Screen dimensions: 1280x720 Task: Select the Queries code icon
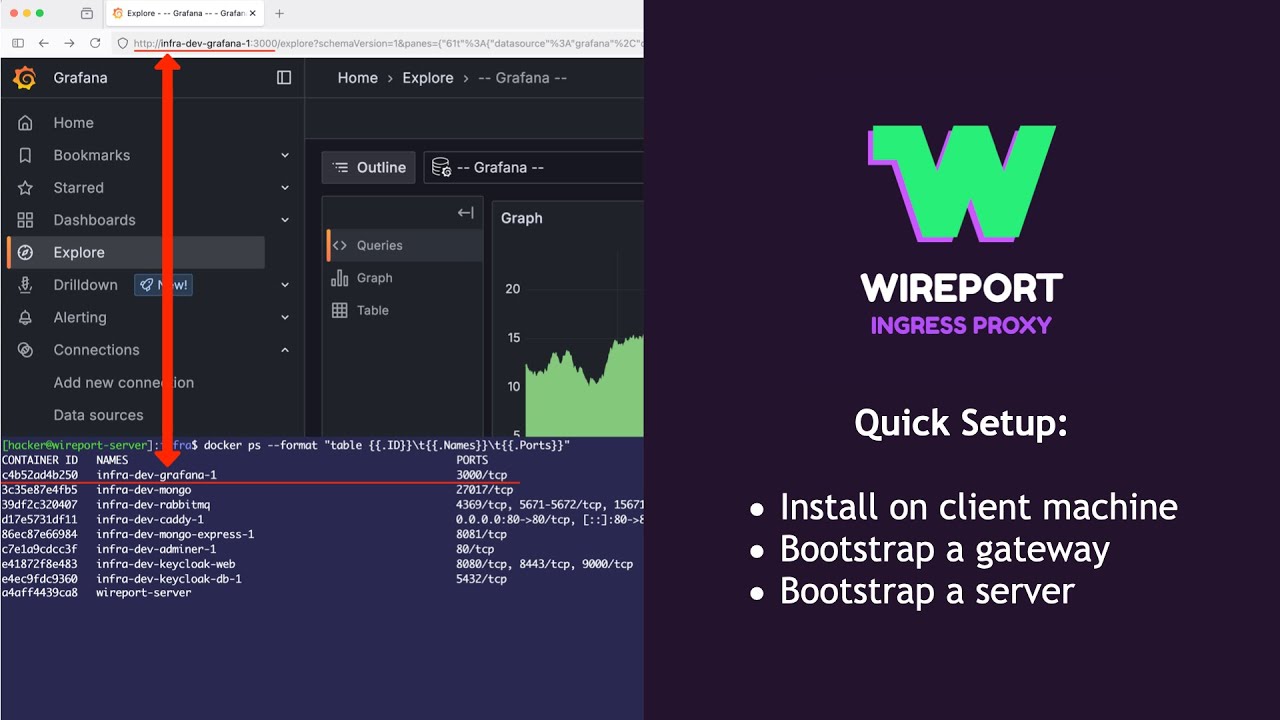(x=341, y=245)
